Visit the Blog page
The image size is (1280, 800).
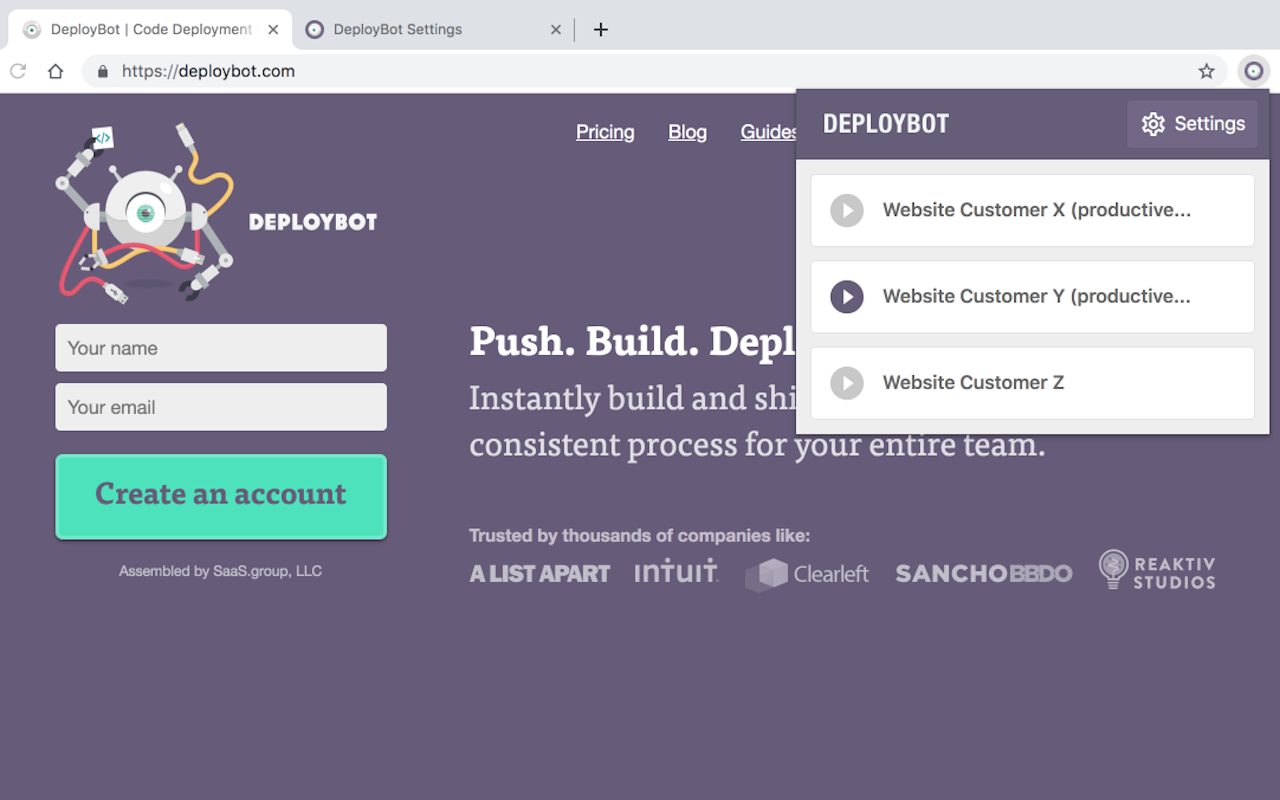[687, 132]
